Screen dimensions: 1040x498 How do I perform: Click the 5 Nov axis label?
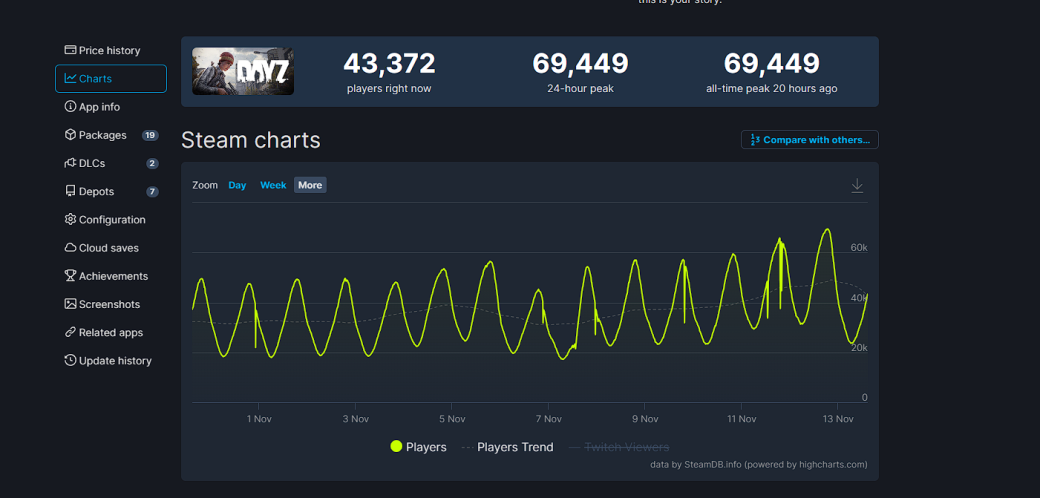(452, 419)
